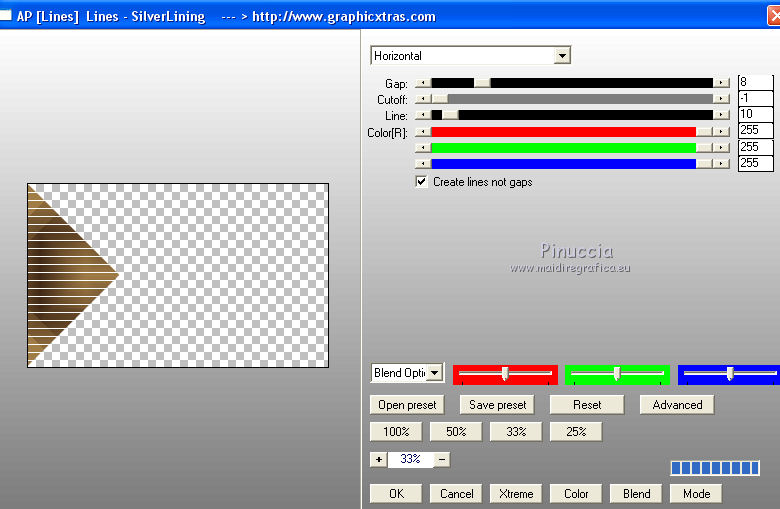Click the green value field showing 255

(x=755, y=147)
